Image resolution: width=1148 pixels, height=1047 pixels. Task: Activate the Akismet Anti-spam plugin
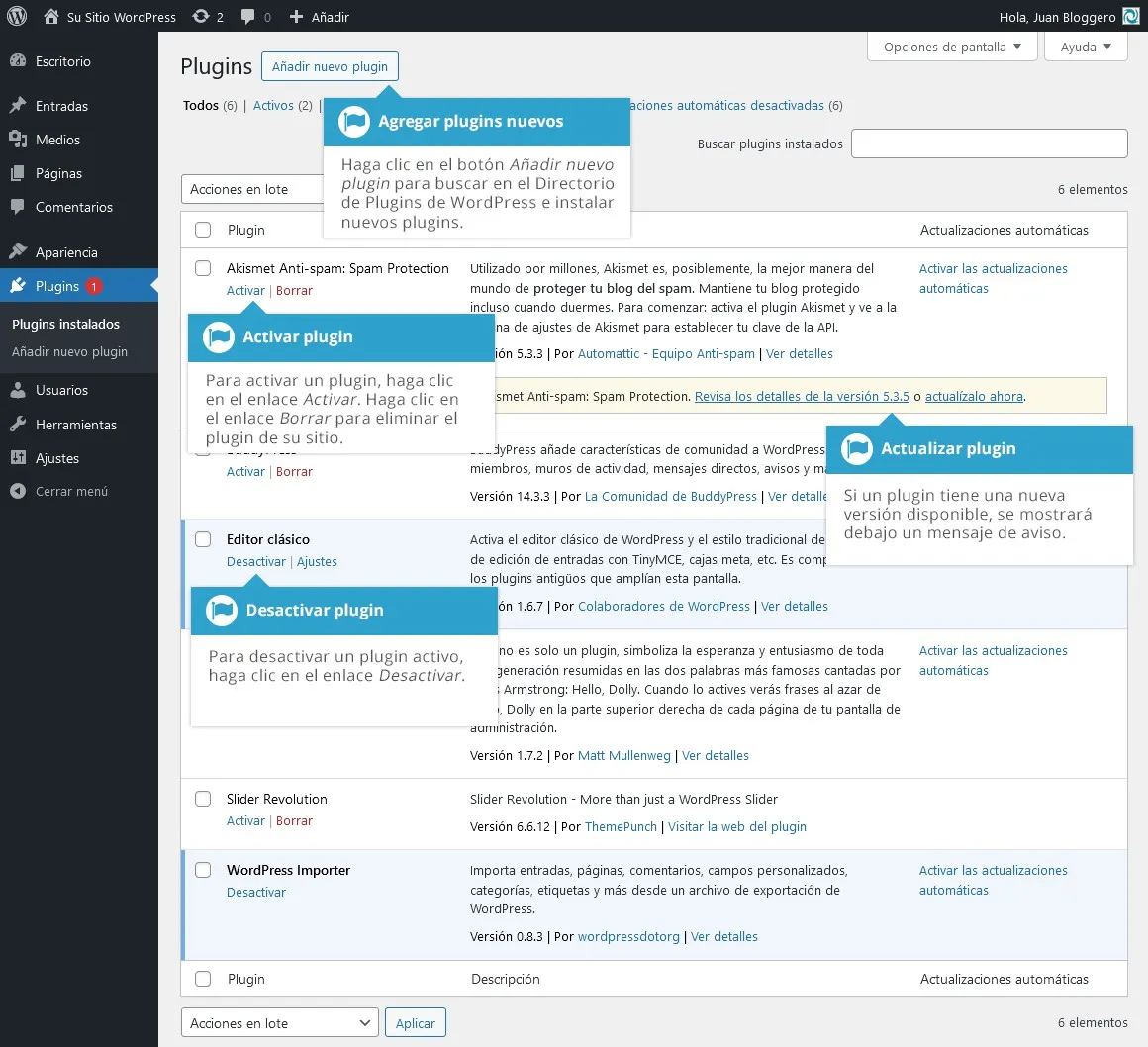(245, 291)
